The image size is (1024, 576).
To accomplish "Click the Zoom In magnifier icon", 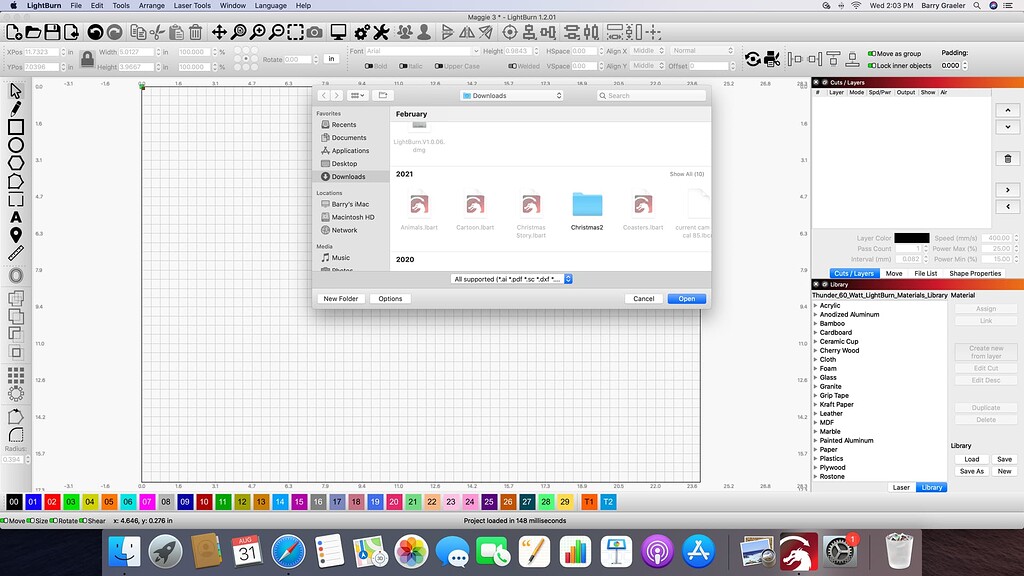I will (x=258, y=32).
